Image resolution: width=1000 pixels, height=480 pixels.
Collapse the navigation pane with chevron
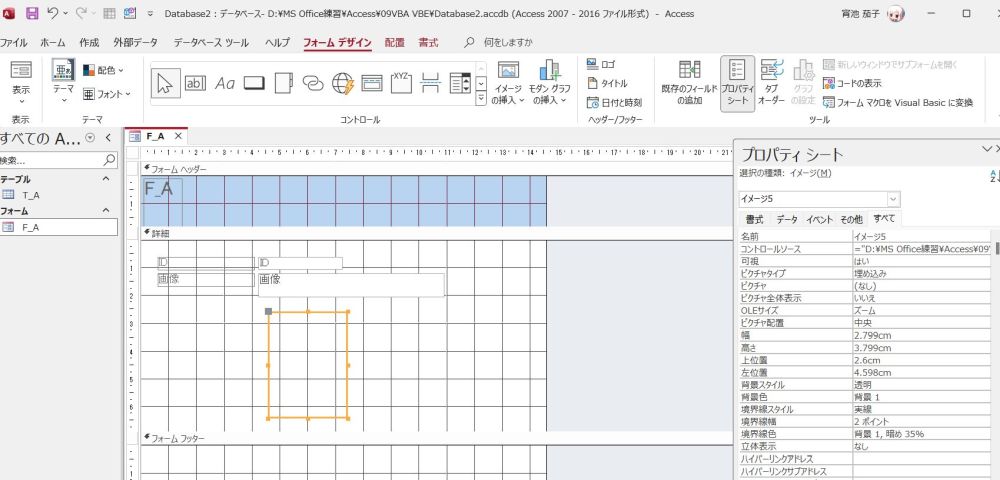coord(108,138)
